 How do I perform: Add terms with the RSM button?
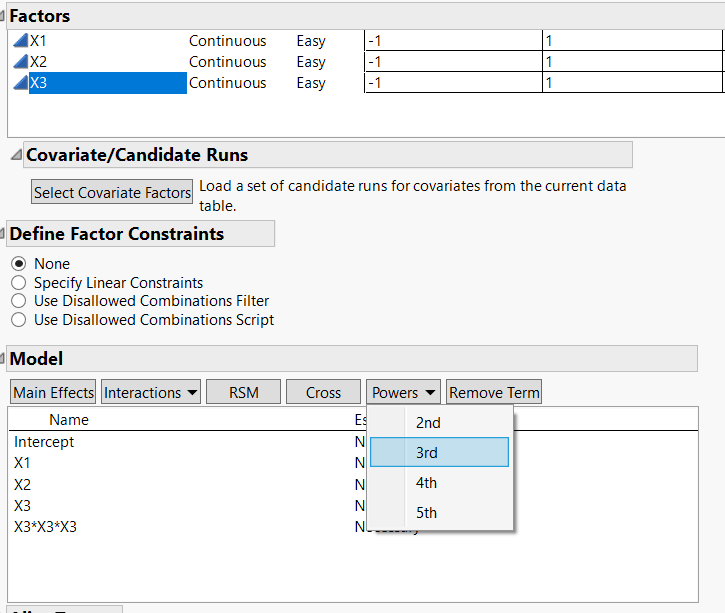pos(243,393)
